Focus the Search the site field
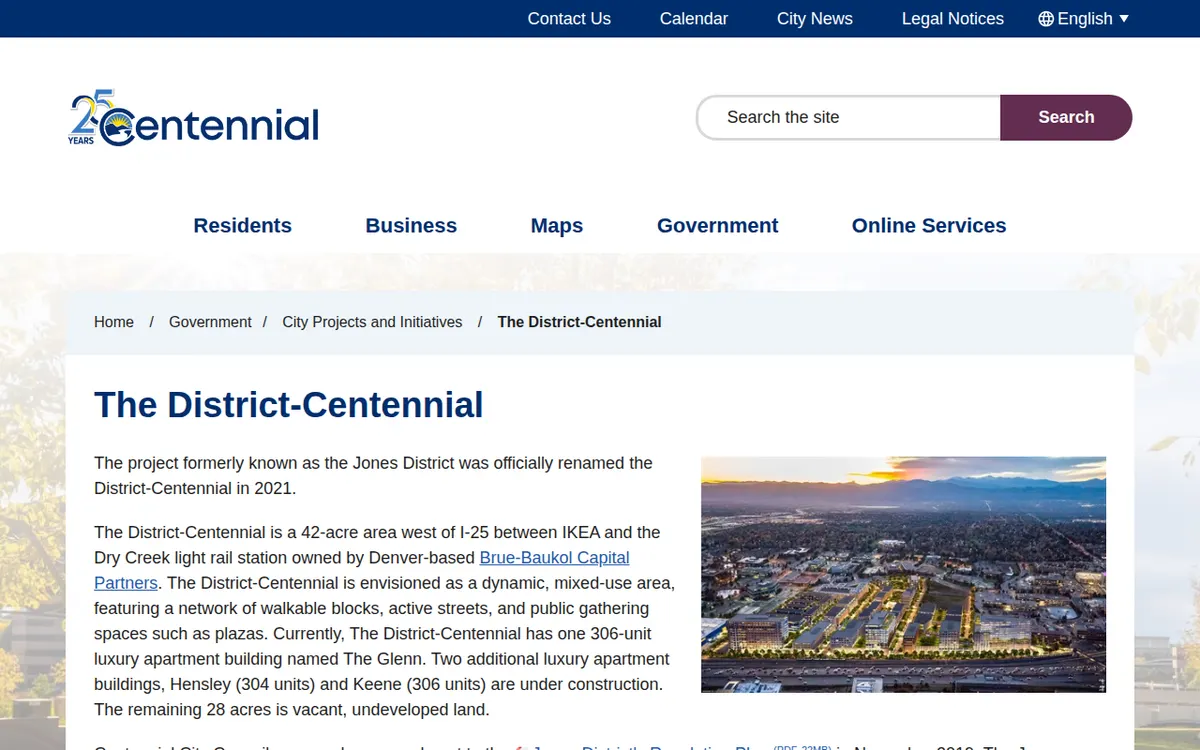 849,117
